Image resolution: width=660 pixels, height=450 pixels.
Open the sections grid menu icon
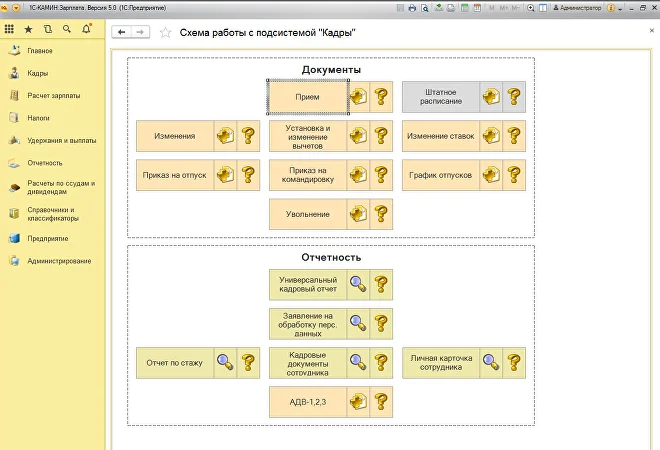click(10, 30)
